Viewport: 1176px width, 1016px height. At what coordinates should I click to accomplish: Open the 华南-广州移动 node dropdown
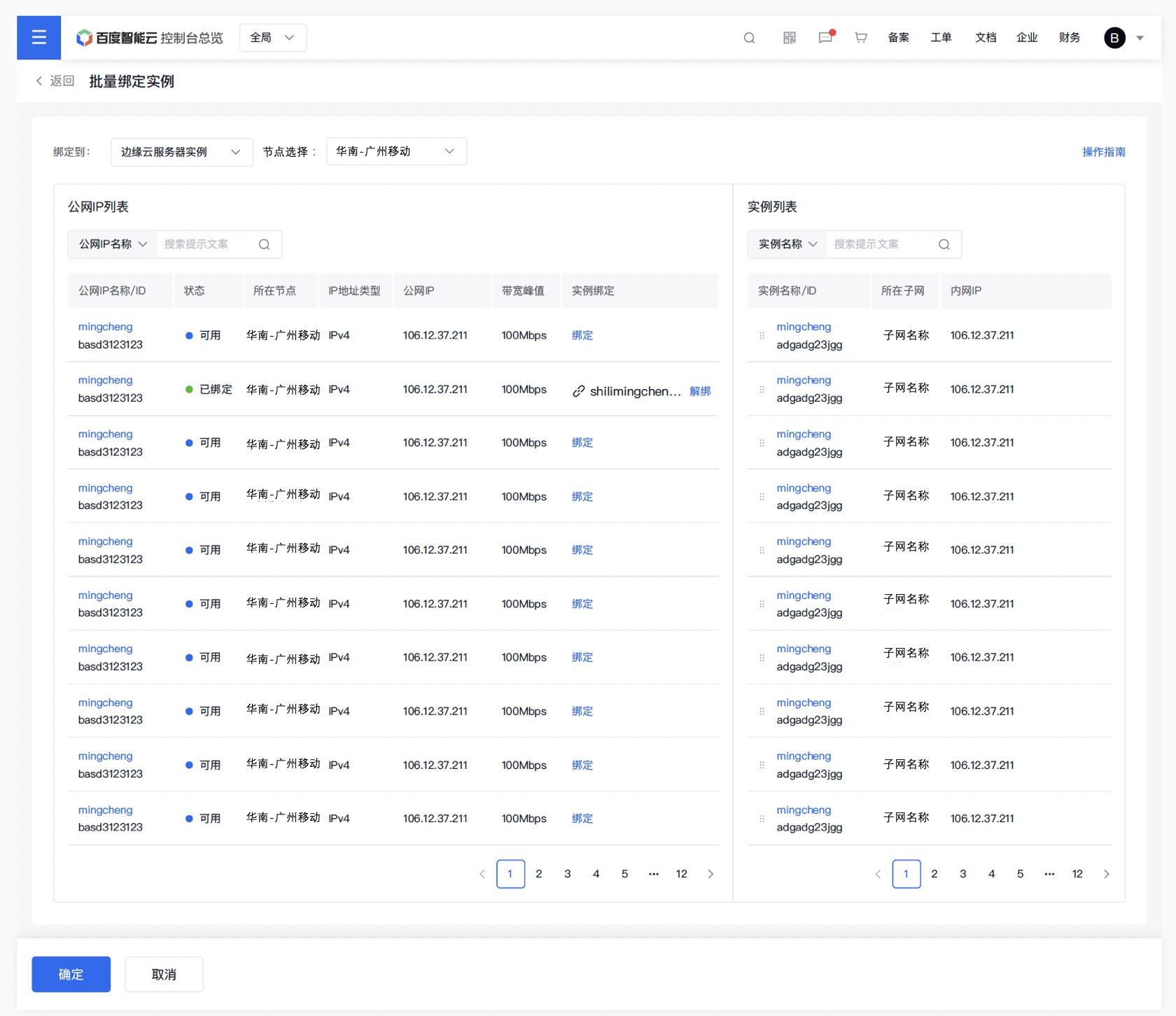coord(396,151)
